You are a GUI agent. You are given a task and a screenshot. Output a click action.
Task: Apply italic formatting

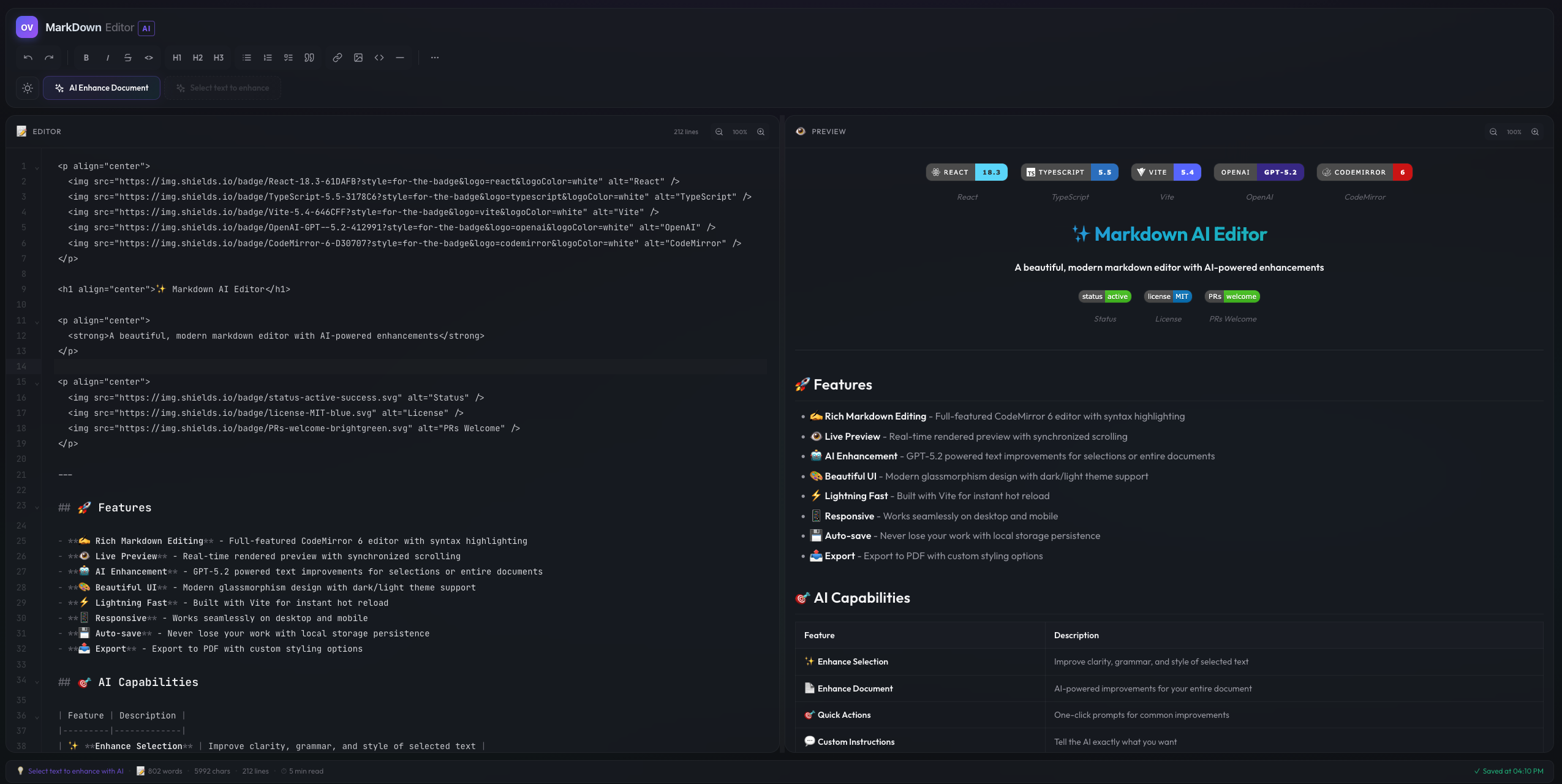[x=107, y=58]
